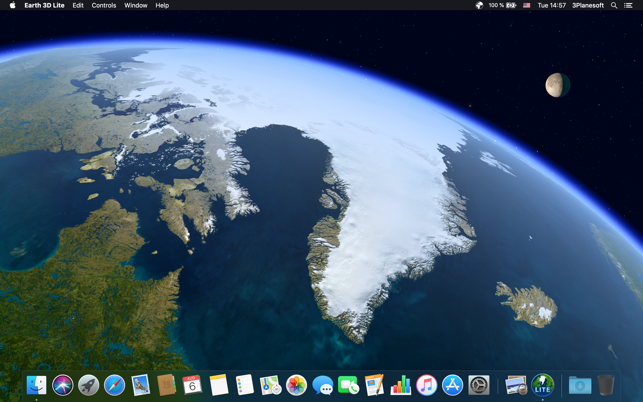This screenshot has width=643, height=402.
Task: Open Spotlight search in menu bar
Action: [x=614, y=5]
